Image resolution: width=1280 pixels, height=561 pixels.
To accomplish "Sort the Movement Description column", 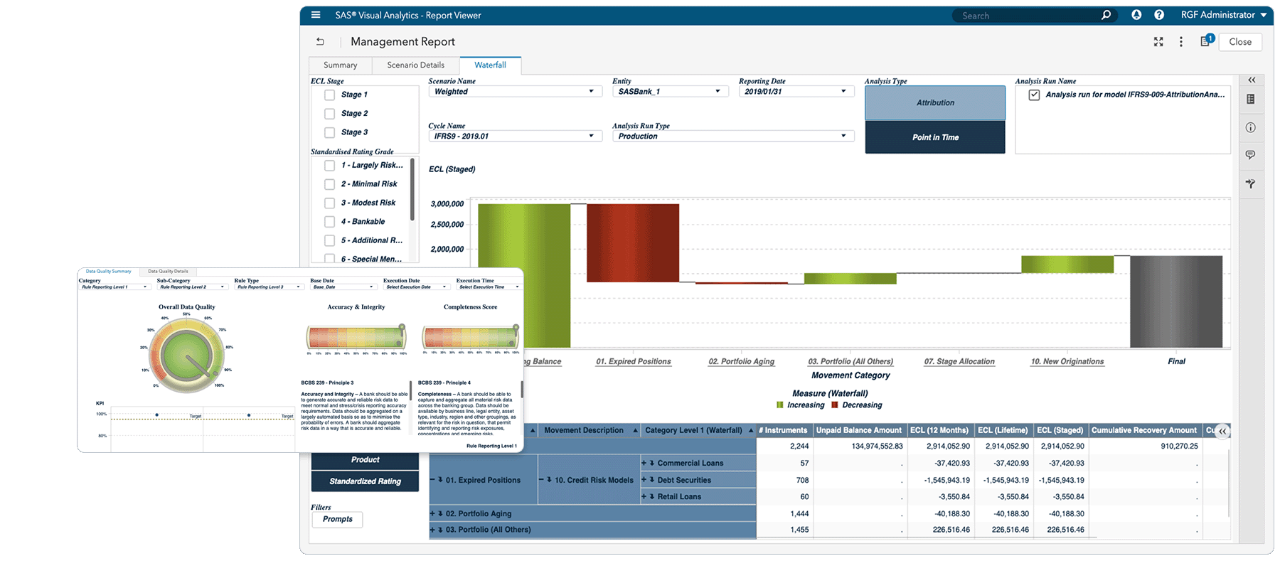I will pos(635,431).
